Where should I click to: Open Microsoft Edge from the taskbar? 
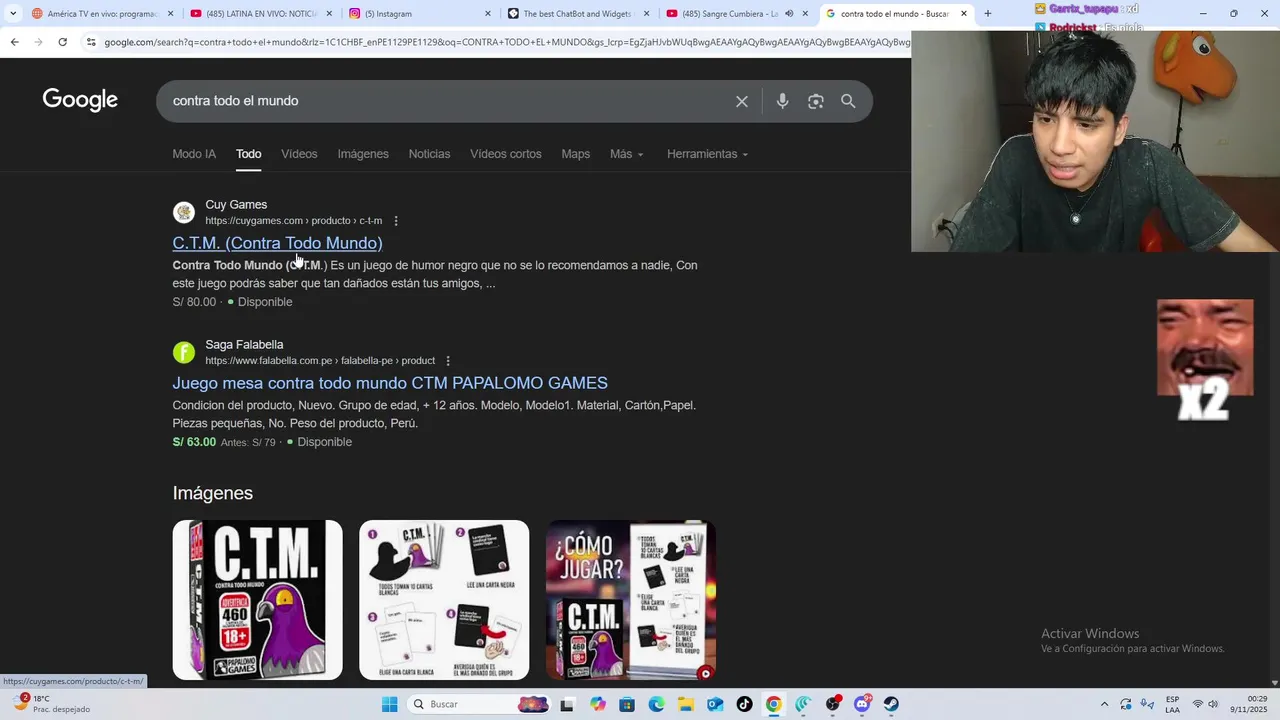click(656, 704)
